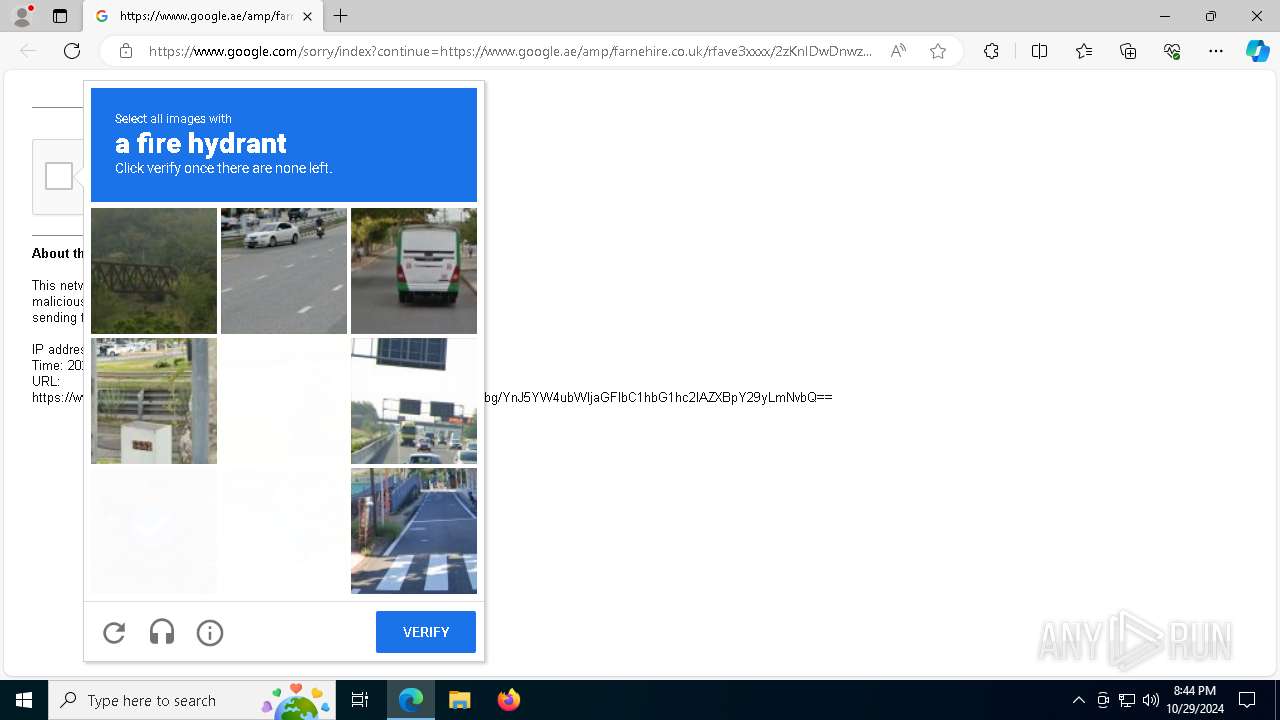Select the google.ae/amp browser tab
1280x720 pixels.
[x=204, y=16]
